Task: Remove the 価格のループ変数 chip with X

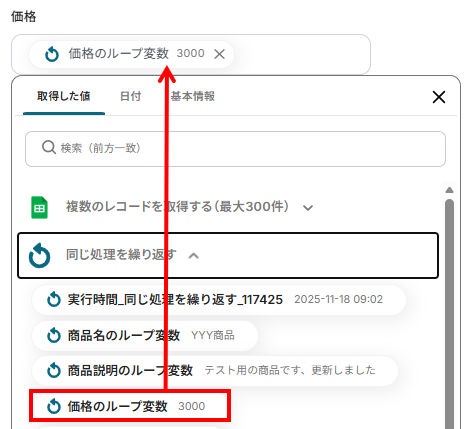Action: pyautogui.click(x=219, y=54)
